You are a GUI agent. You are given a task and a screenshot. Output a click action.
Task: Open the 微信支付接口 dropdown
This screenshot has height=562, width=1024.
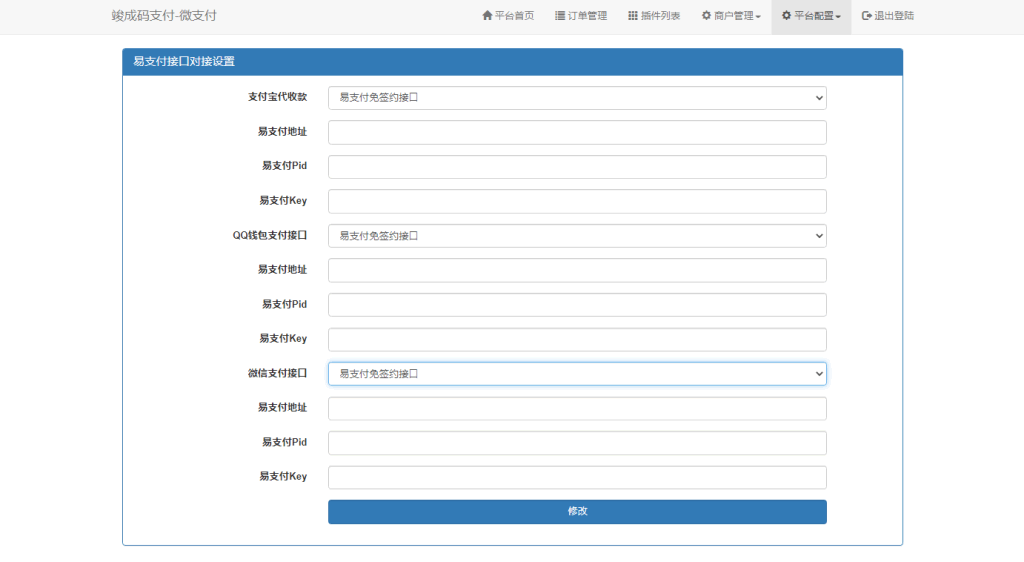tap(577, 374)
